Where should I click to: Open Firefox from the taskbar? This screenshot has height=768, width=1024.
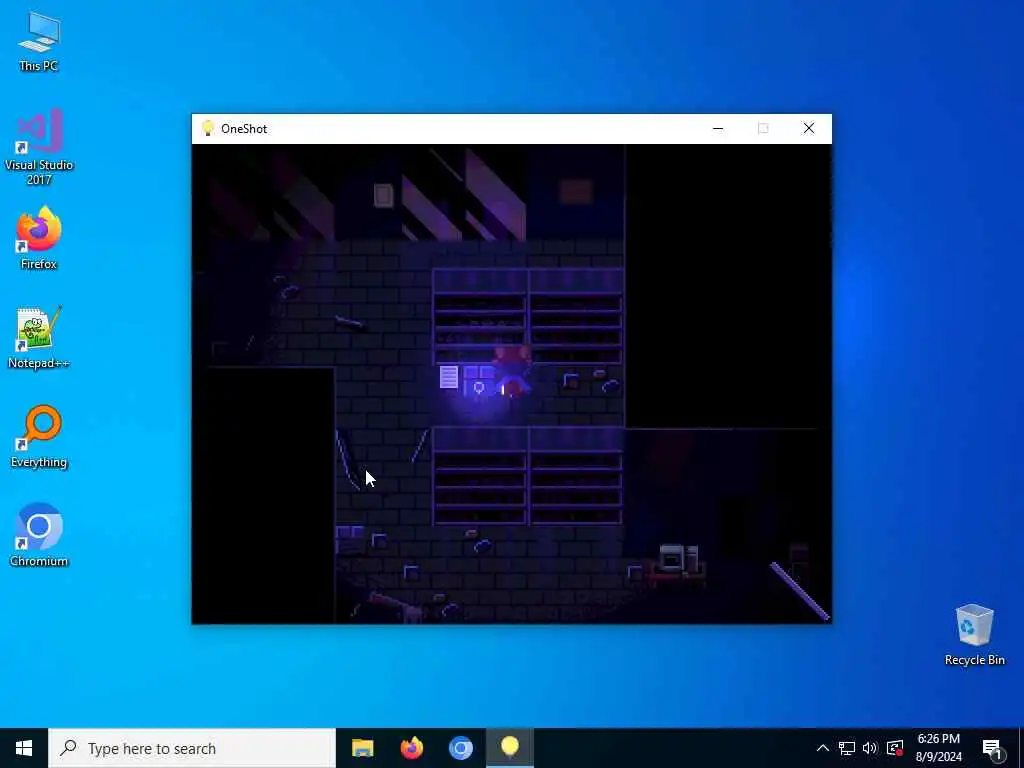tap(411, 748)
